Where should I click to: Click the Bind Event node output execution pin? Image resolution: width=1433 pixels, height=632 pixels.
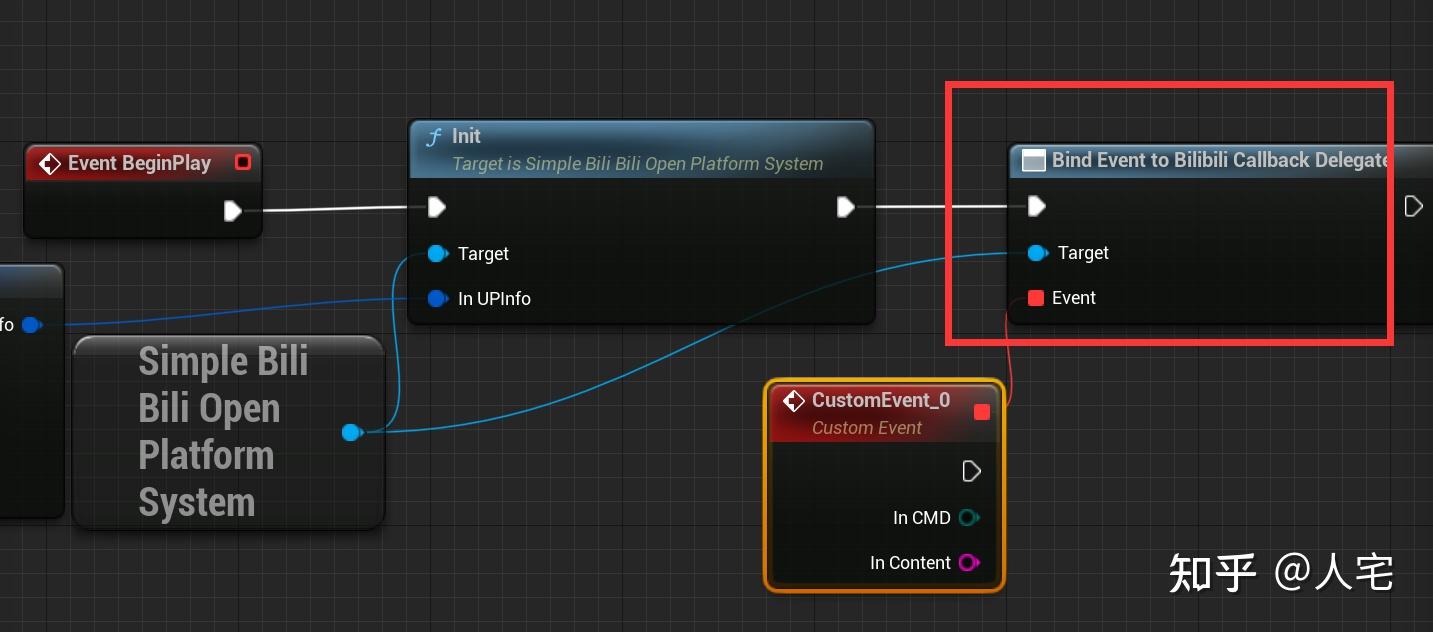click(1413, 206)
